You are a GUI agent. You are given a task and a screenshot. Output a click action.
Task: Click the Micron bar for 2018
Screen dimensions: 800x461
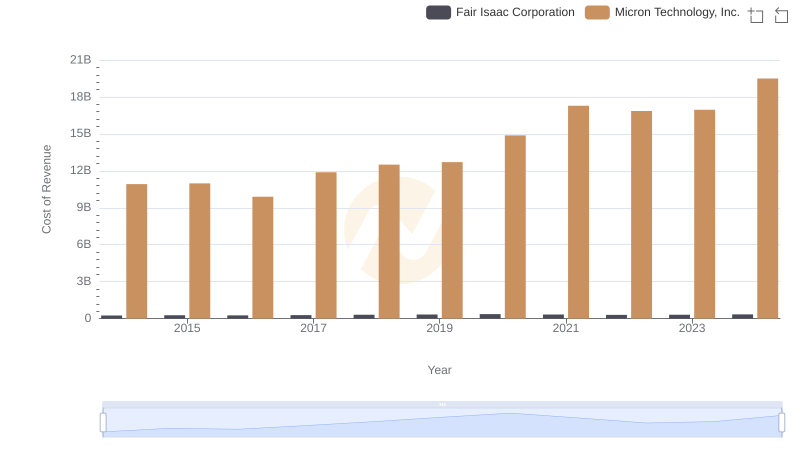(389, 242)
